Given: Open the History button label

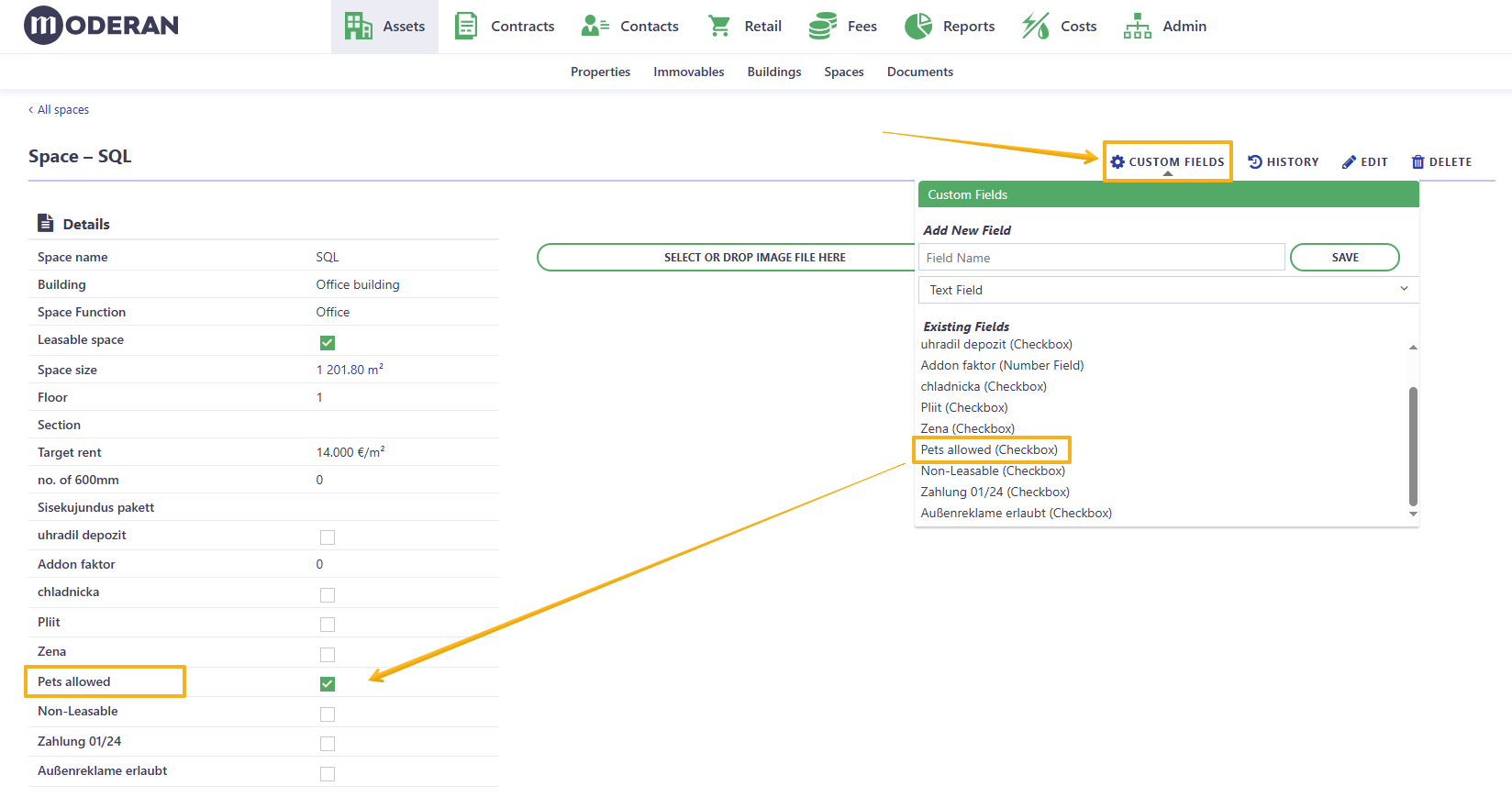Looking at the screenshot, I should point(1293,162).
